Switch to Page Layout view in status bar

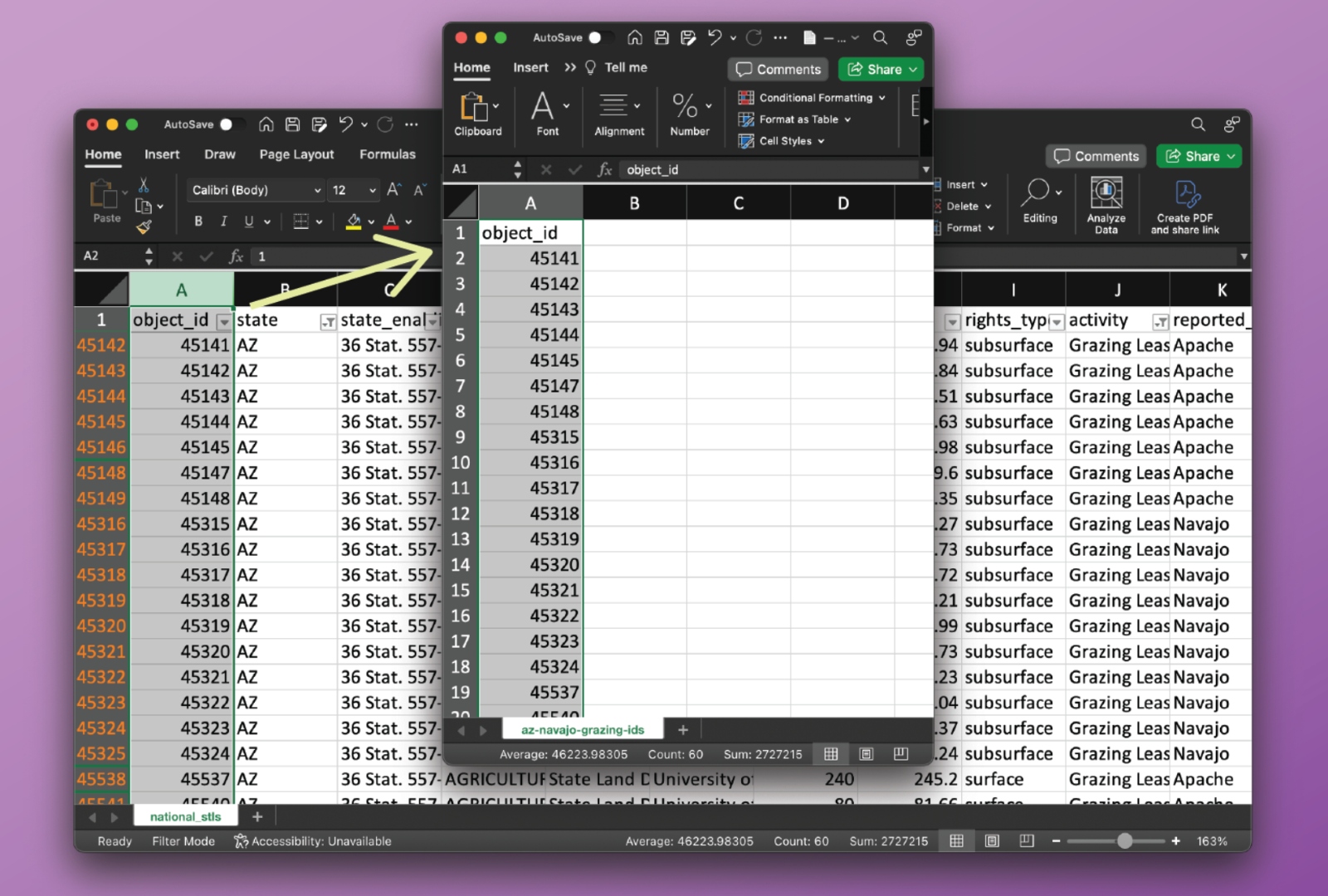(x=992, y=841)
